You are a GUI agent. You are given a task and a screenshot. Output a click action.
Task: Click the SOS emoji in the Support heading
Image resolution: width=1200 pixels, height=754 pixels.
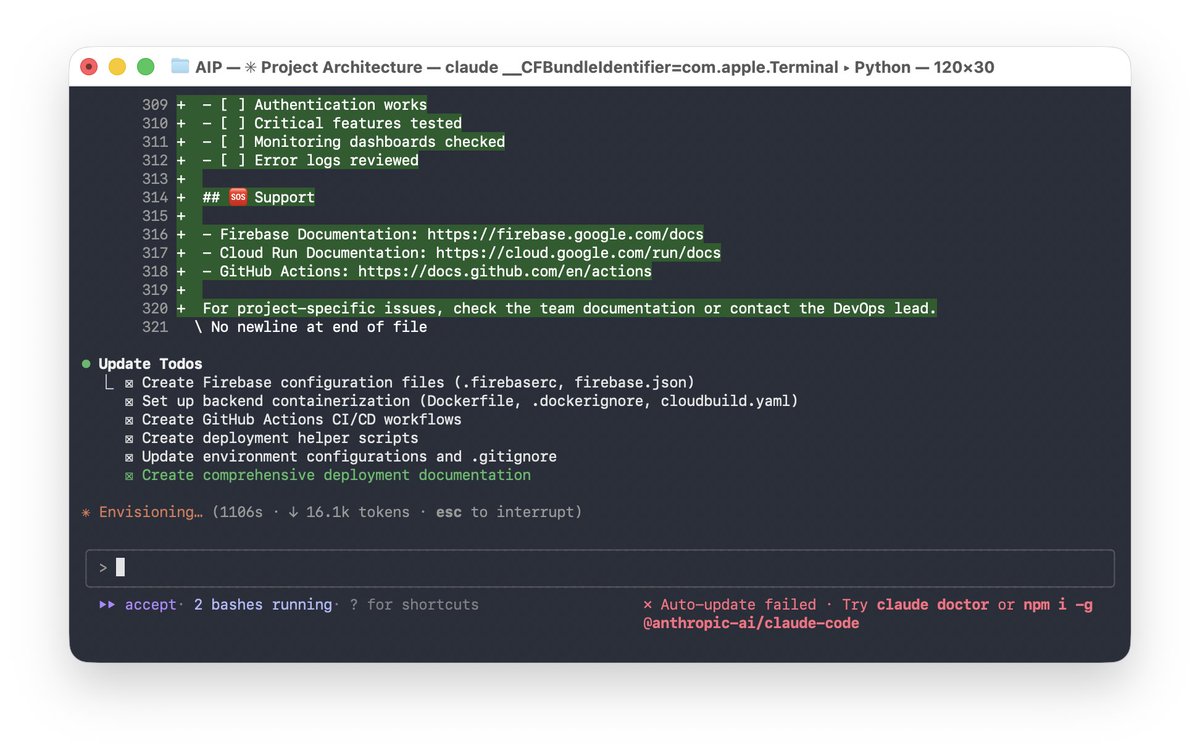coord(238,197)
